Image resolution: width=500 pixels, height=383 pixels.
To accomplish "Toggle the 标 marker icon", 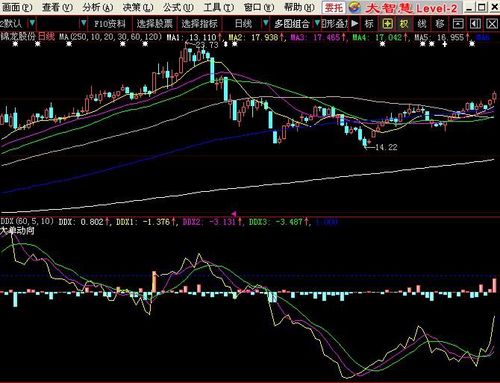I will (369, 23).
